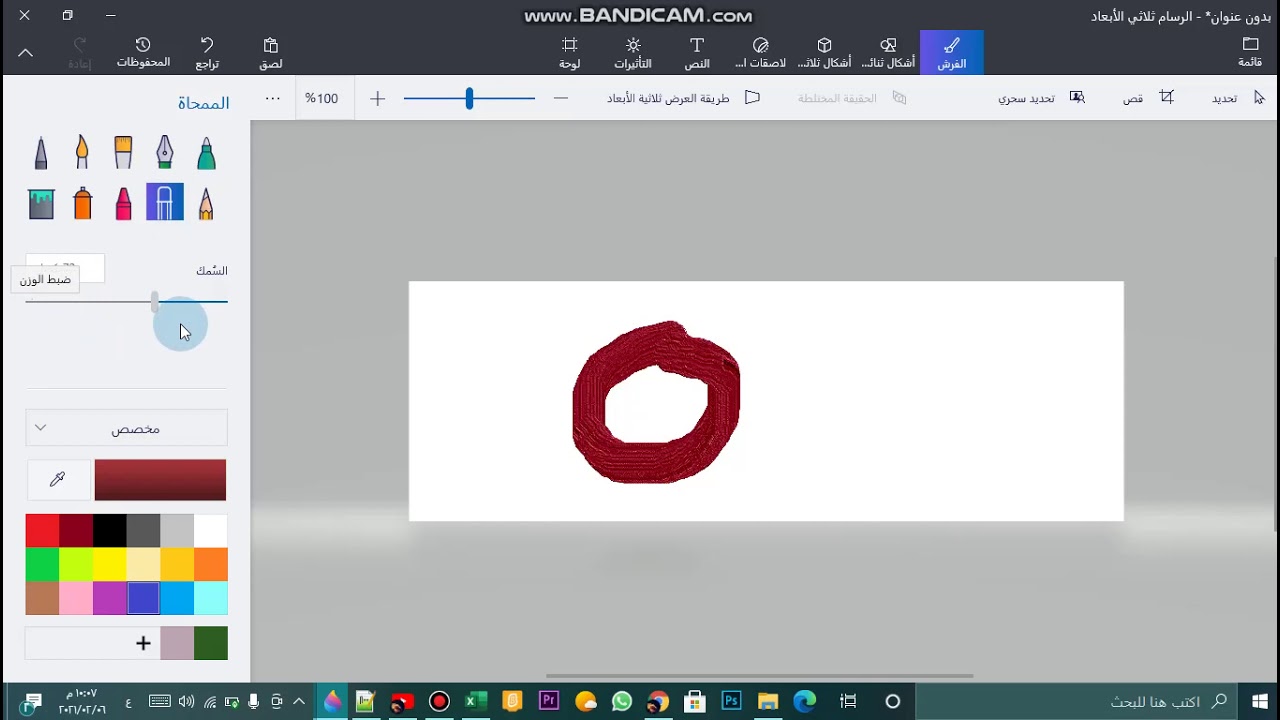
Task: Choose the قص (Crop) tool
Action: pyautogui.click(x=1150, y=98)
